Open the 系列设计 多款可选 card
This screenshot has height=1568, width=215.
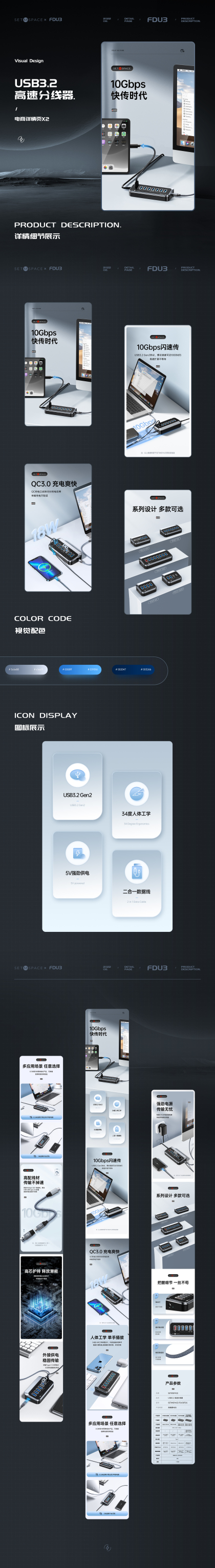pos(158,552)
